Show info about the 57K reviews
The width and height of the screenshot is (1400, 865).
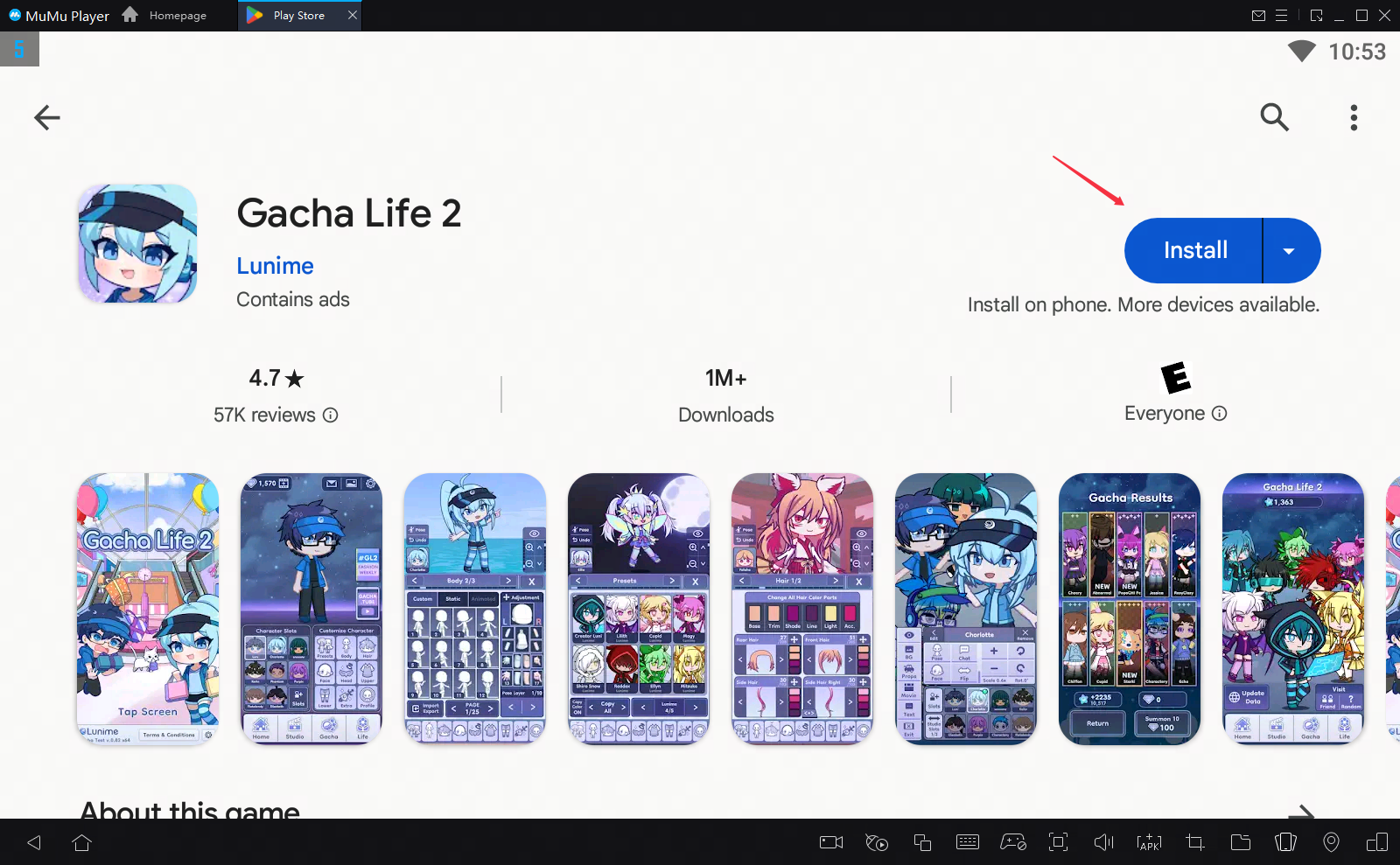[x=330, y=415]
